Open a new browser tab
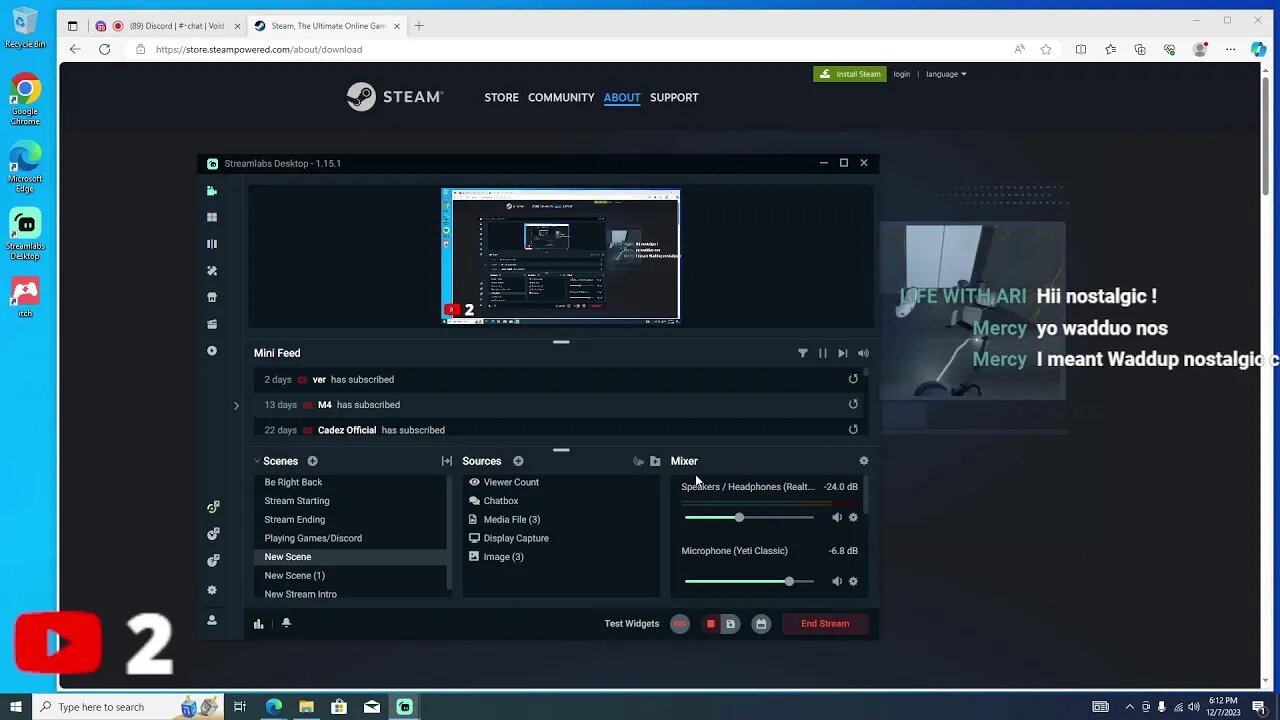Screen dimensions: 1280x720 [419, 26]
